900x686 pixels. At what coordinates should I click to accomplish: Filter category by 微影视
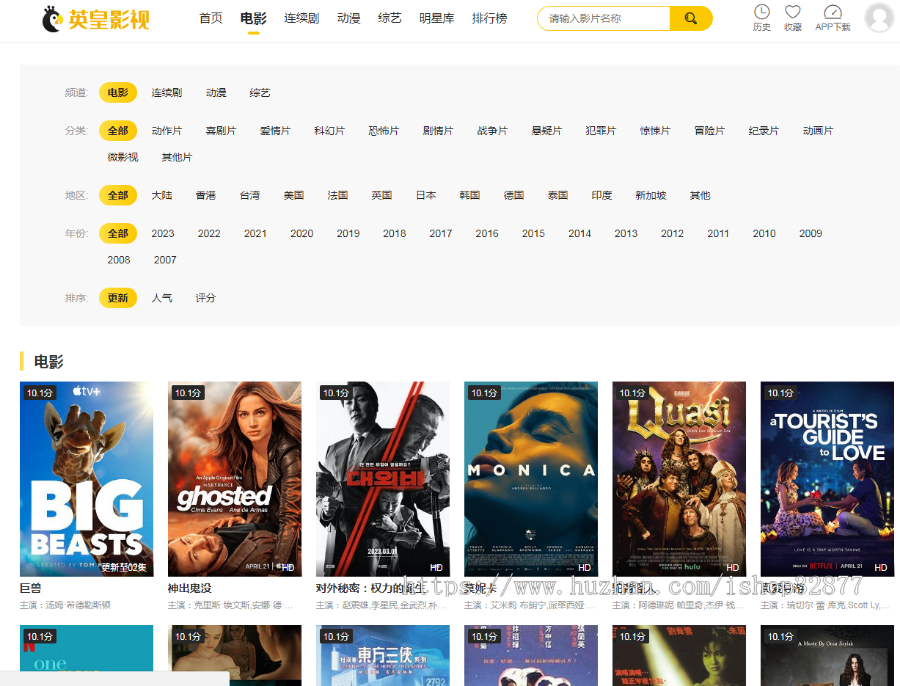coord(123,157)
